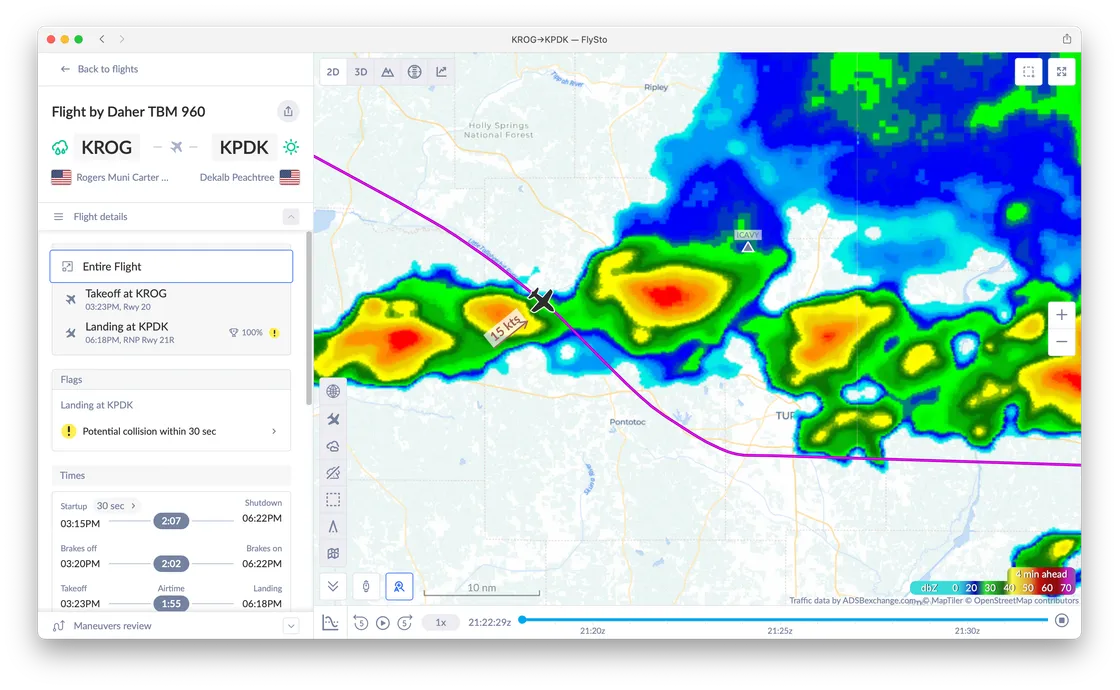Screen dimensions: 1120x690
Task: Click the watch device icon button
Action: coord(366,586)
